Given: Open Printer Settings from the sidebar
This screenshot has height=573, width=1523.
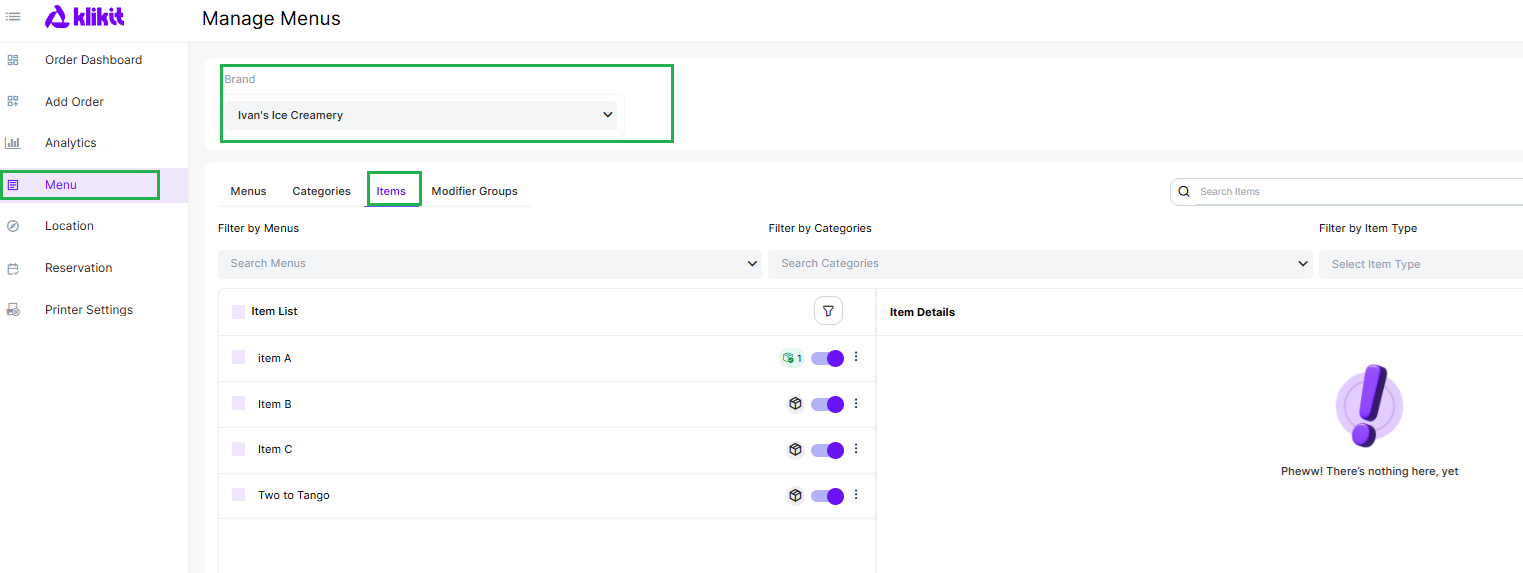Looking at the screenshot, I should click(88, 310).
